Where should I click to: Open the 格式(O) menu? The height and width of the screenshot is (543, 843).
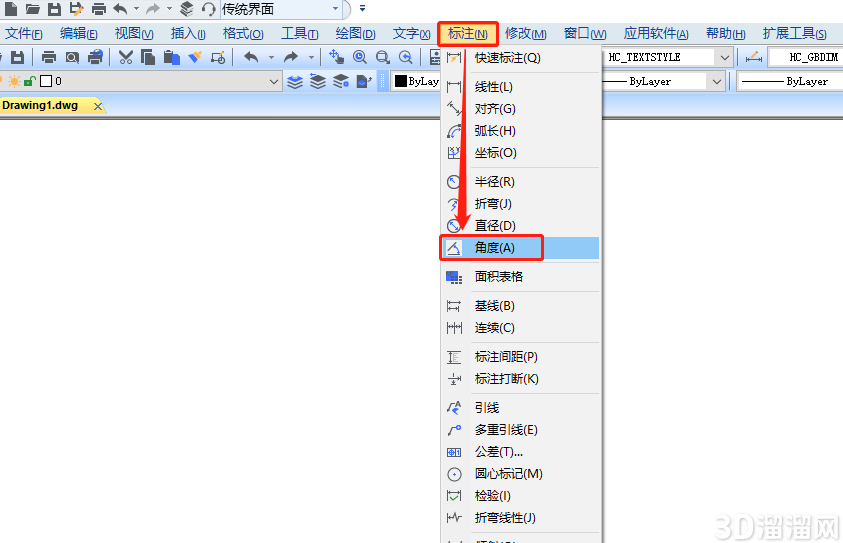point(243,34)
